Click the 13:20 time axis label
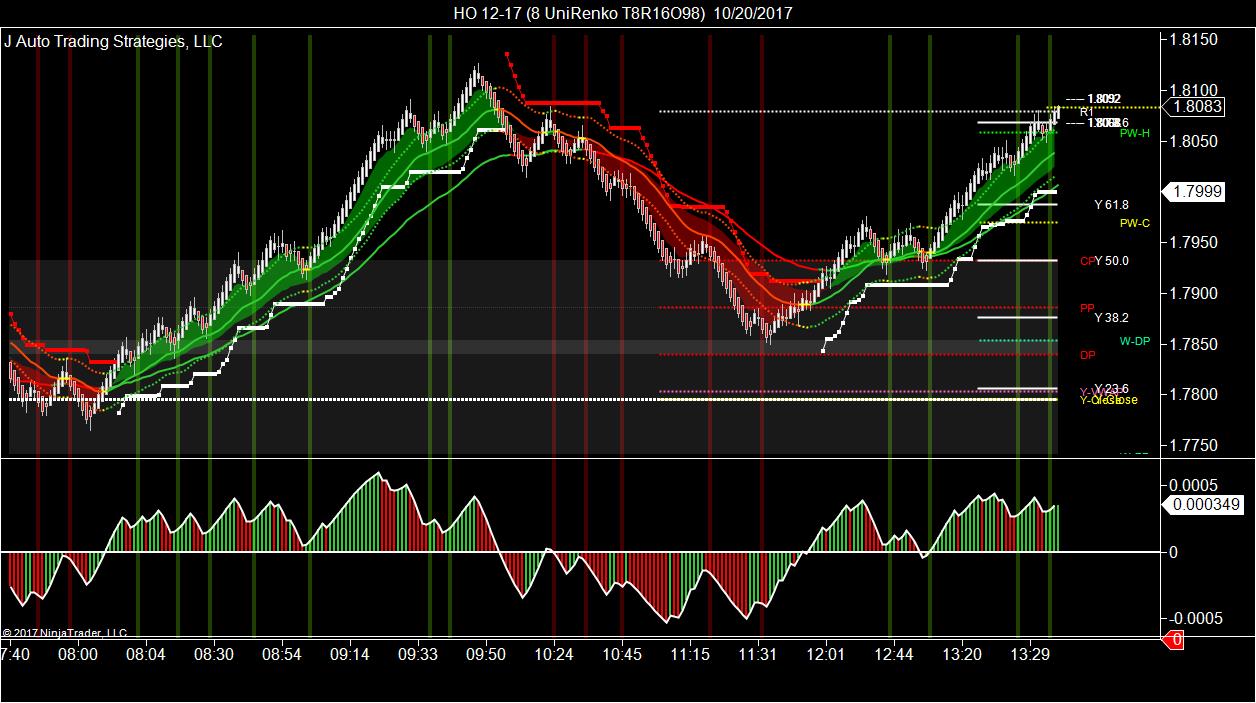This screenshot has height=703, width=1256. [x=962, y=655]
